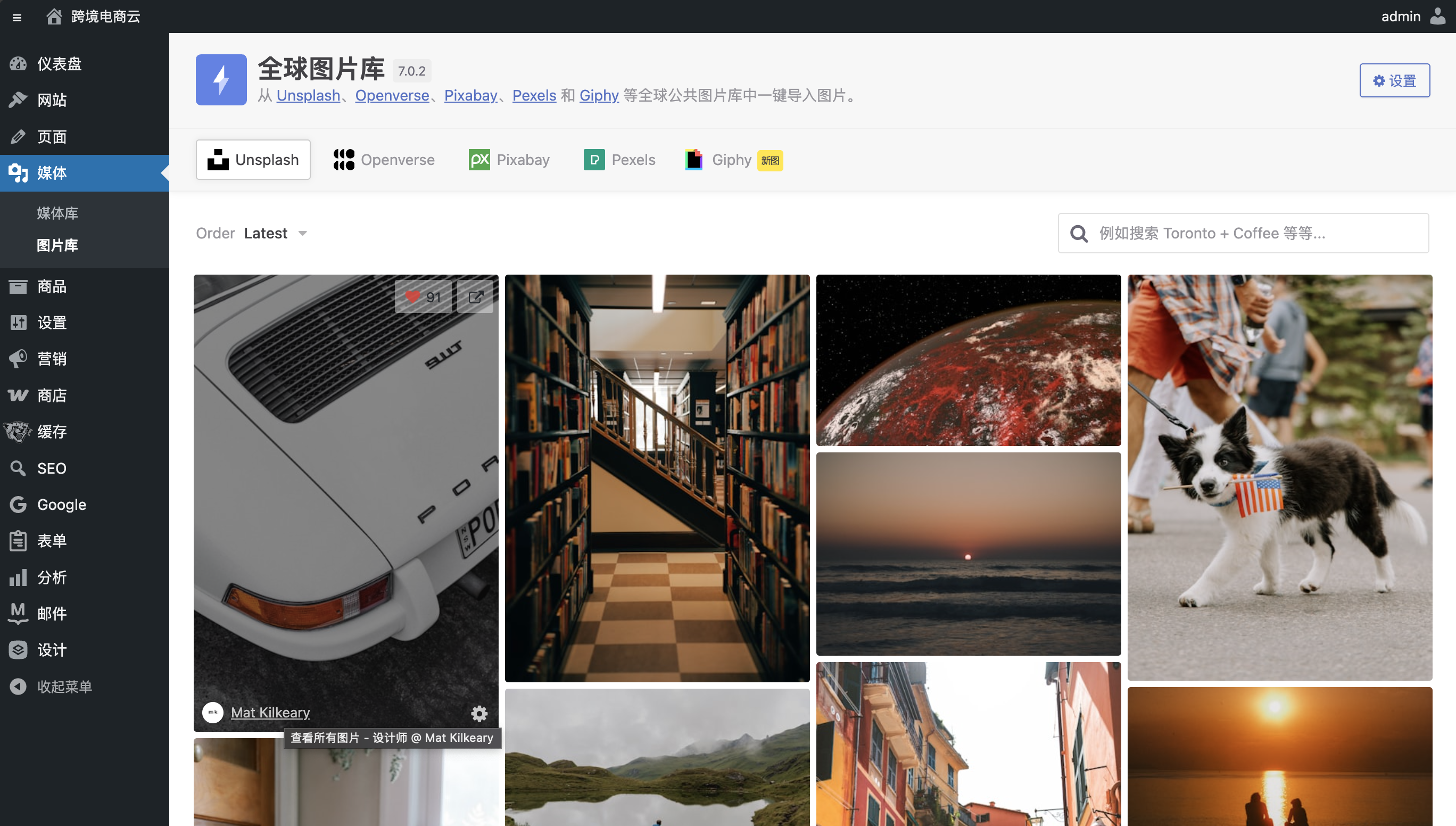
Task: Click Mat Kilkeary's round avatar
Action: point(213,713)
